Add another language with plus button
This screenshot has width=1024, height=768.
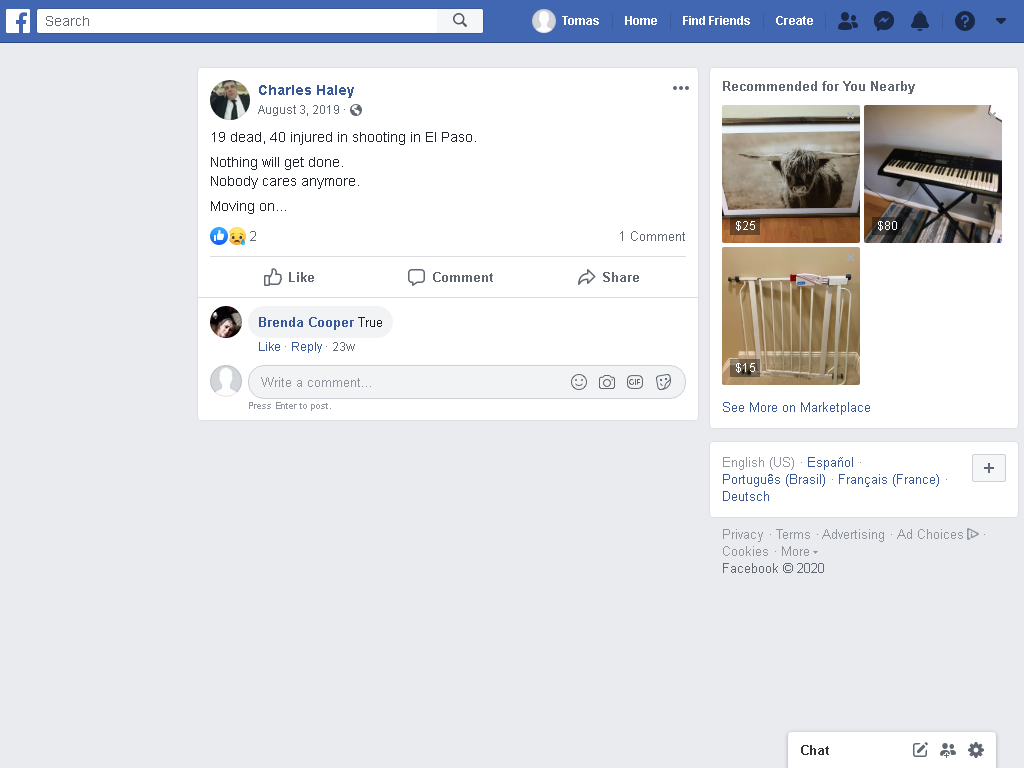coord(989,468)
